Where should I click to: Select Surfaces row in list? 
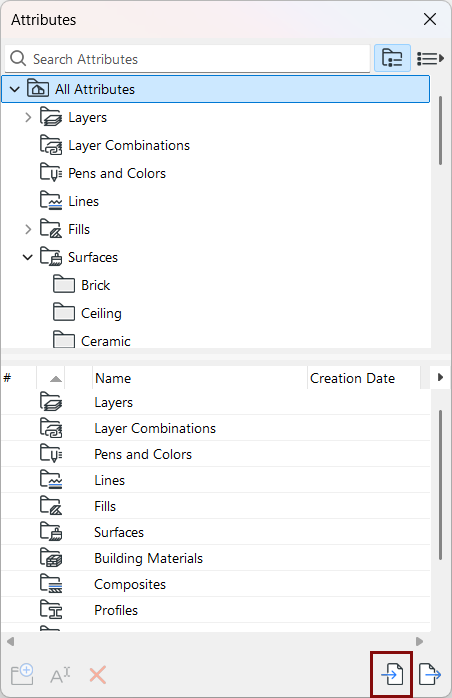click(216, 532)
